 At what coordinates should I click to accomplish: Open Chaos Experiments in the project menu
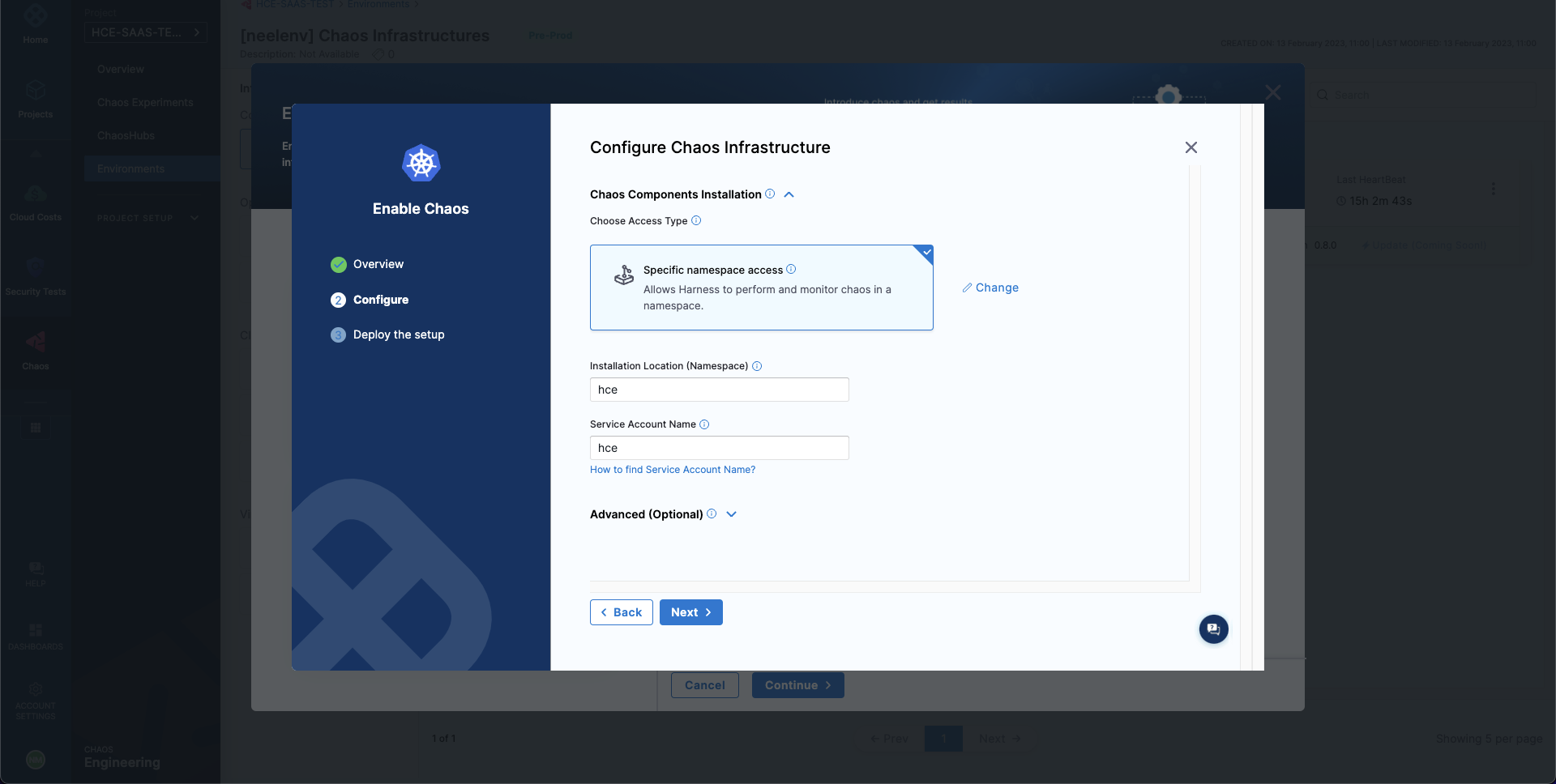point(145,103)
